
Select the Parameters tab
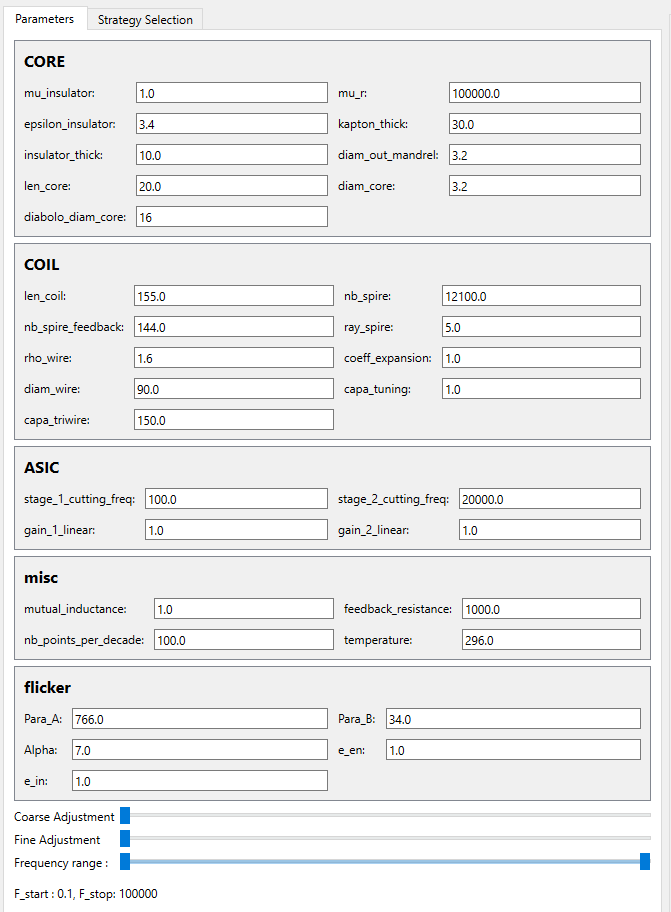(44, 19)
